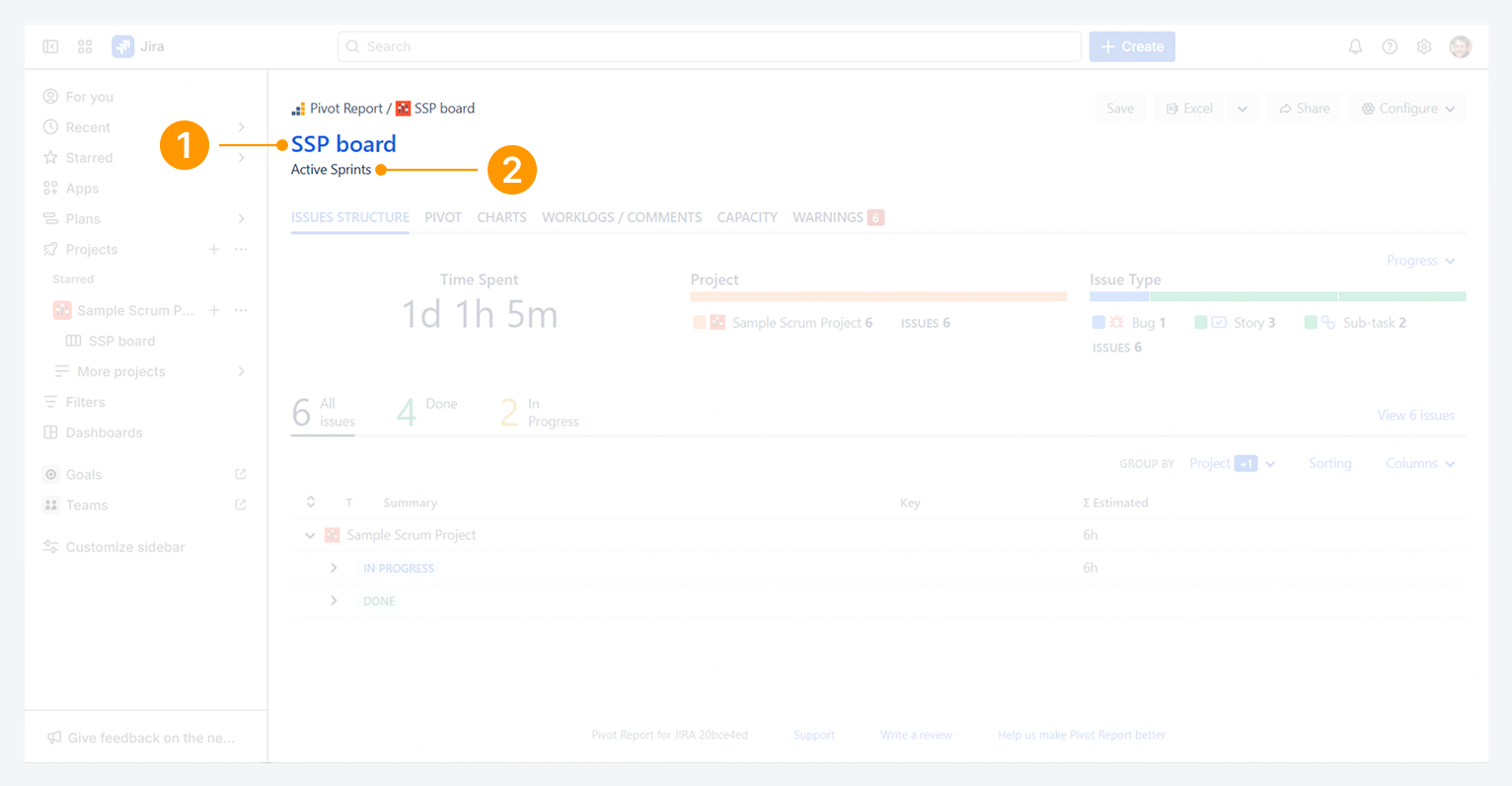Open the more actions ellipsis next to Projects
1512x786 pixels.
[x=241, y=250]
